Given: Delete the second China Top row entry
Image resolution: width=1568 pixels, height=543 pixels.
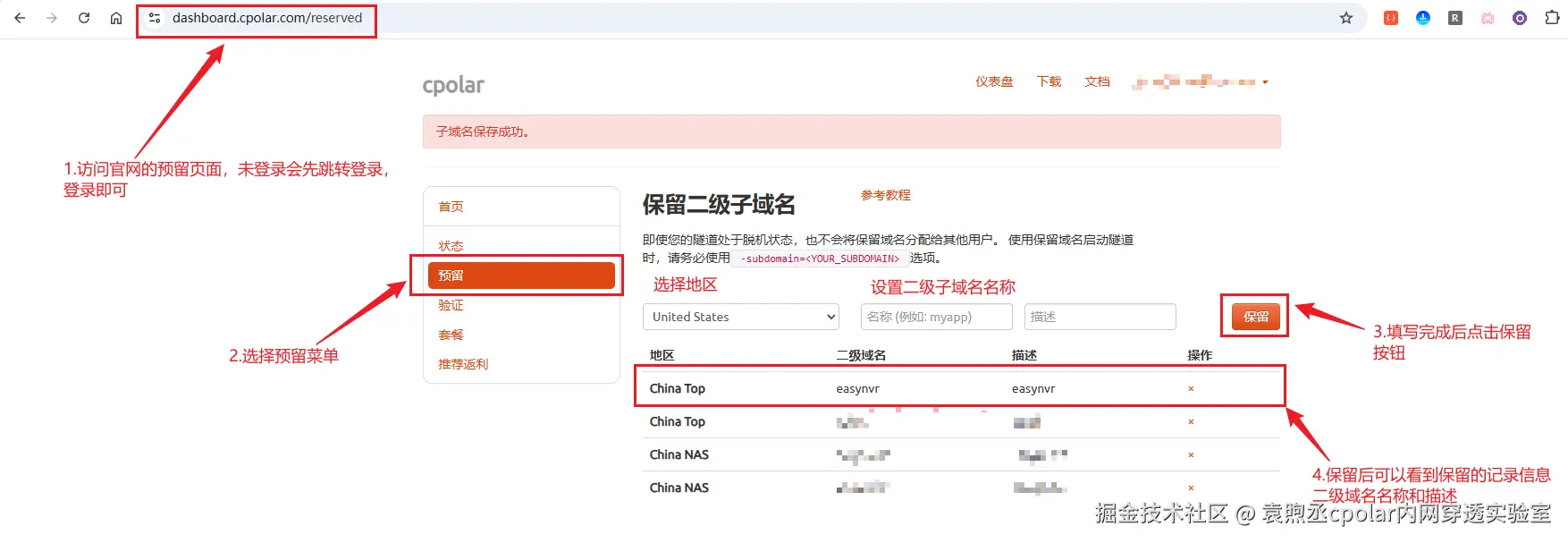Looking at the screenshot, I should coord(1191,422).
